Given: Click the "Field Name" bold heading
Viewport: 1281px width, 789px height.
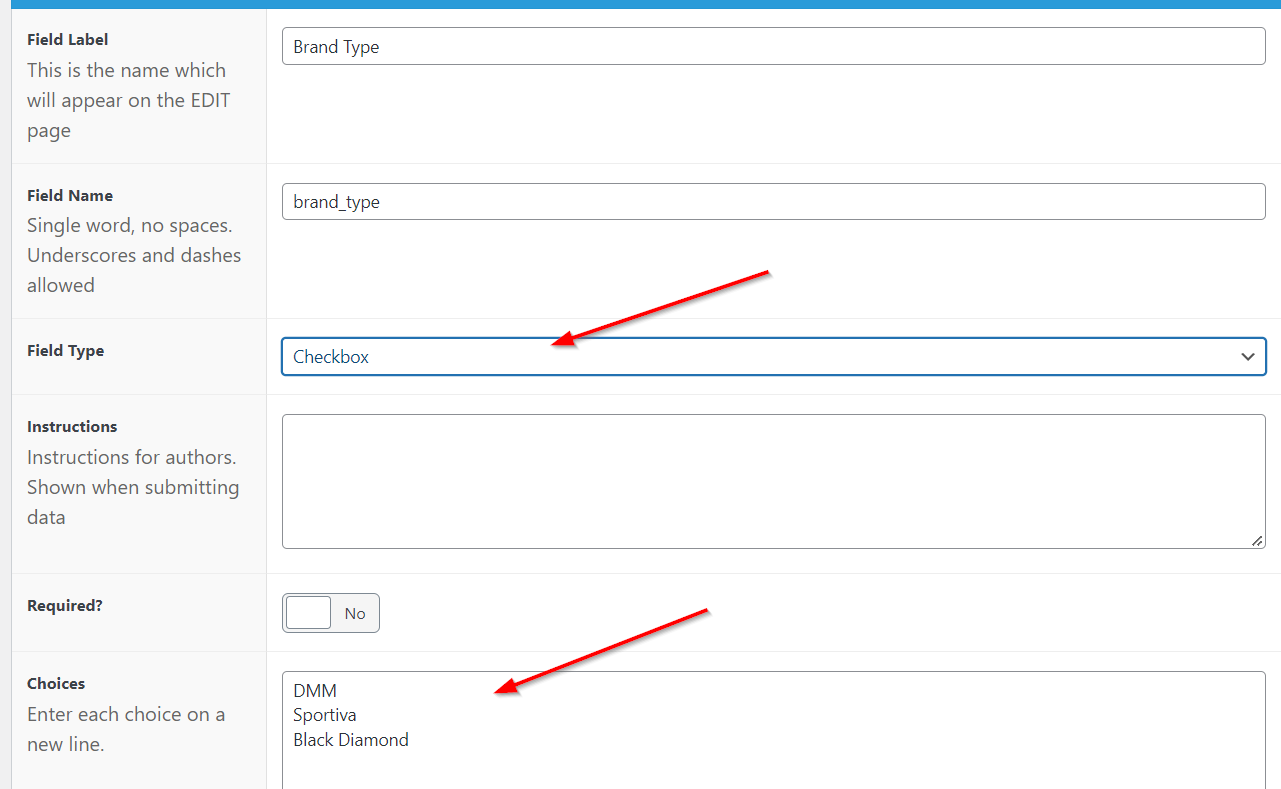Looking at the screenshot, I should tap(70, 196).
